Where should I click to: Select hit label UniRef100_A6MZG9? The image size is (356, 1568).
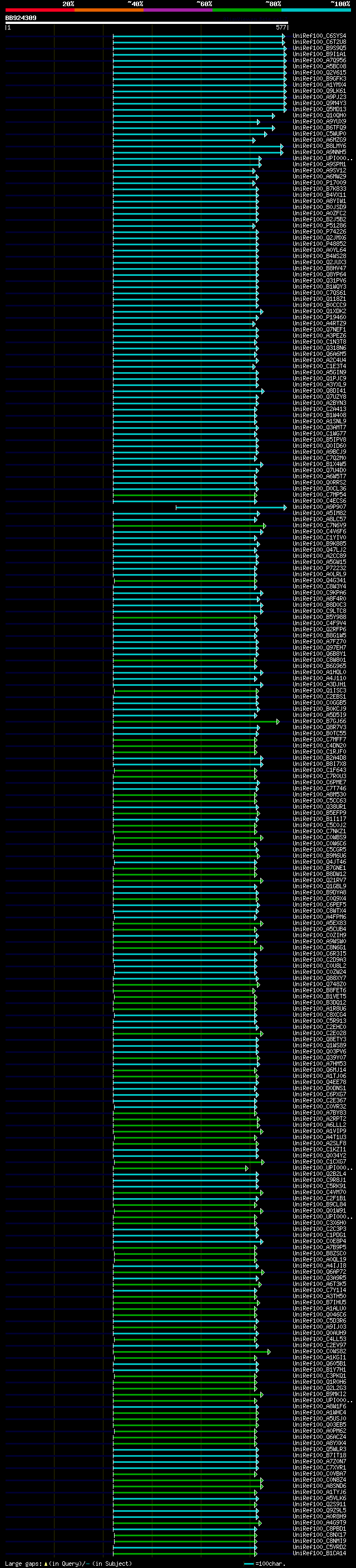point(319,140)
